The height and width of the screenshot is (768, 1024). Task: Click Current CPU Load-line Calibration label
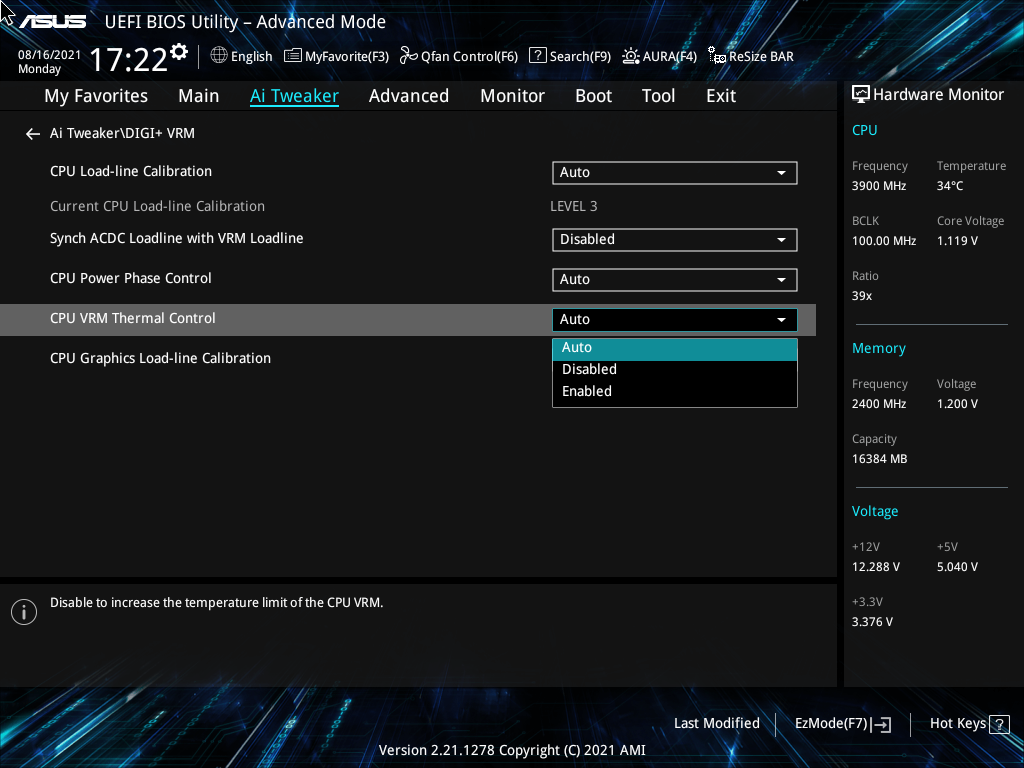pyautogui.click(x=157, y=206)
